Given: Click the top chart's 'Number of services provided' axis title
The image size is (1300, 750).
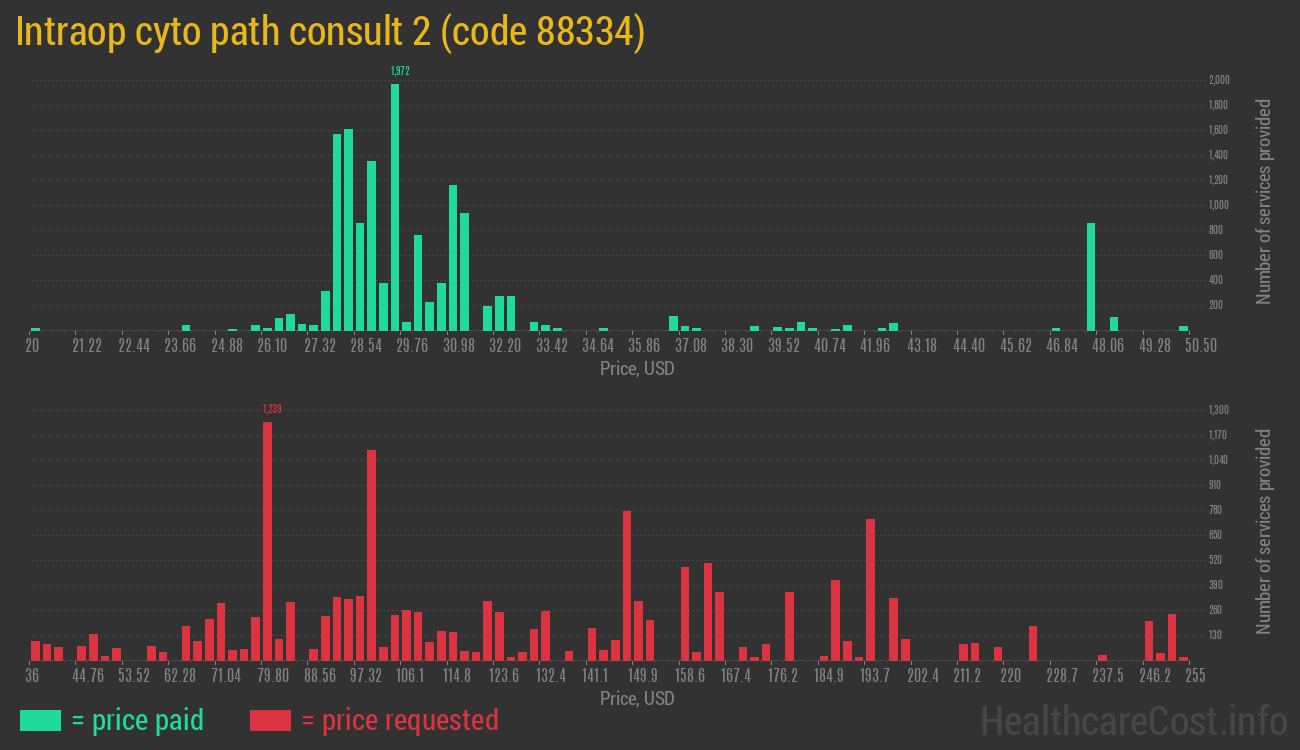Looking at the screenshot, I should [1264, 201].
